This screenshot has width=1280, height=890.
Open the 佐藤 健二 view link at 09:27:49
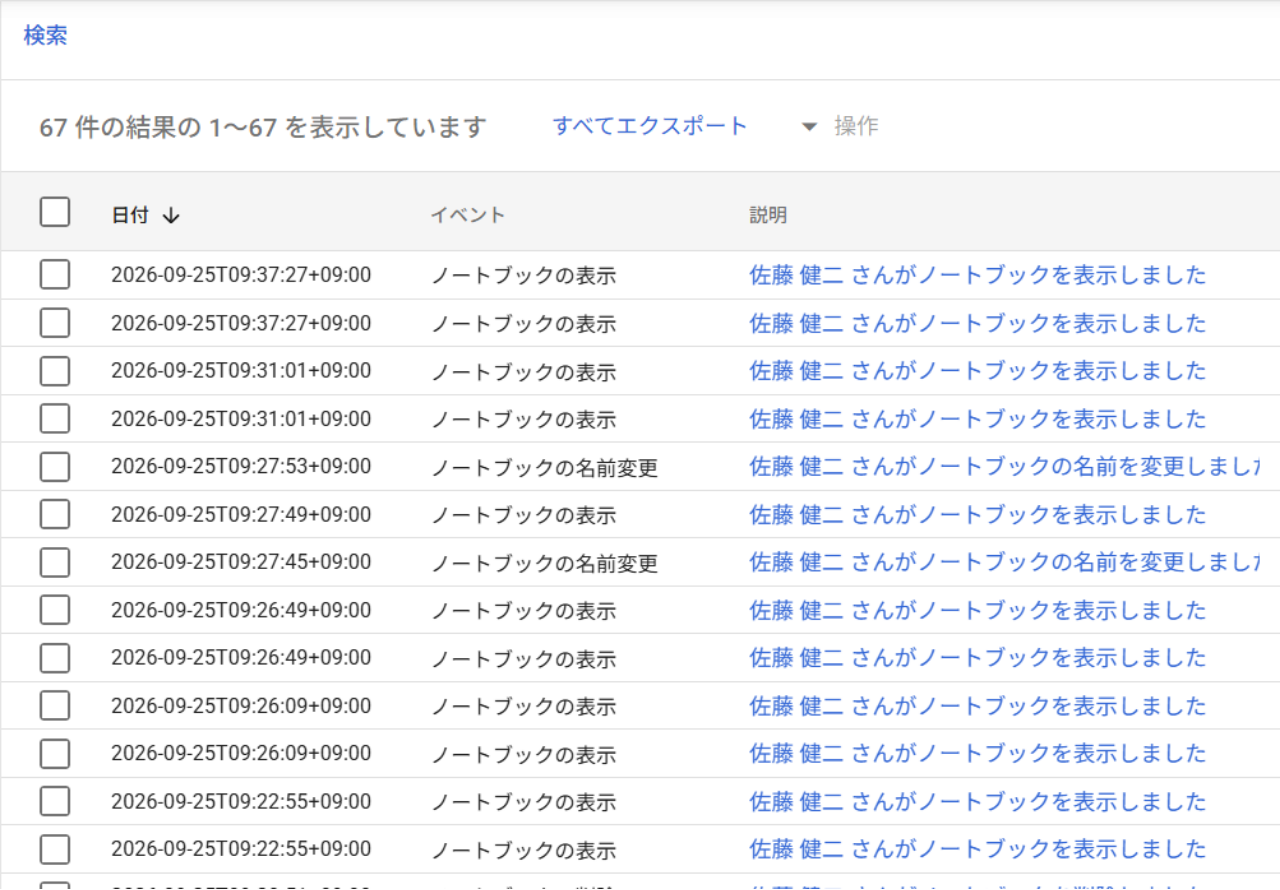point(978,515)
